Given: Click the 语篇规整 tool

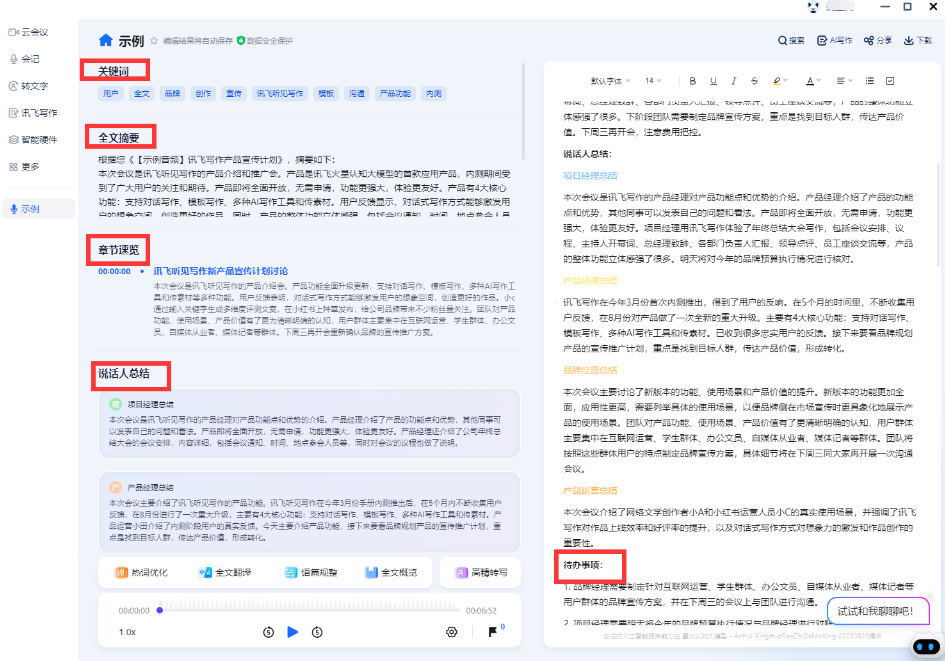Looking at the screenshot, I should point(311,572).
